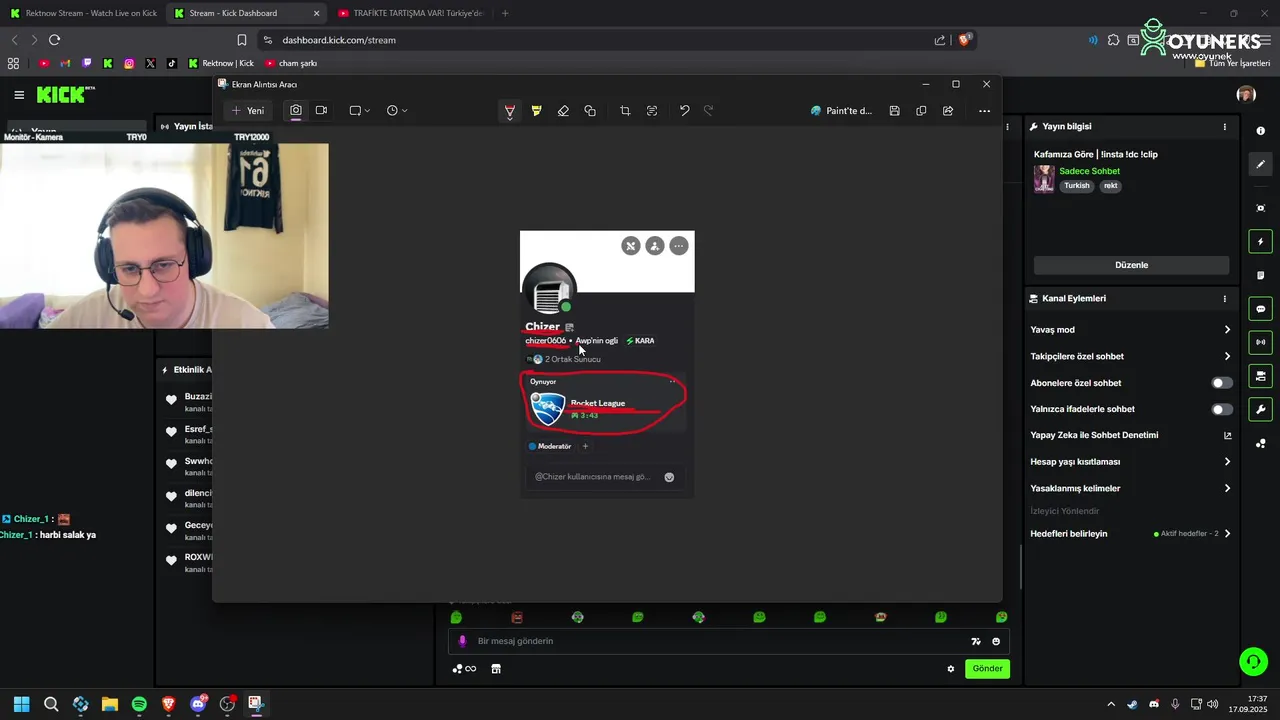Activate the image crop tool
This screenshot has height=720, width=1280.
tap(625, 111)
